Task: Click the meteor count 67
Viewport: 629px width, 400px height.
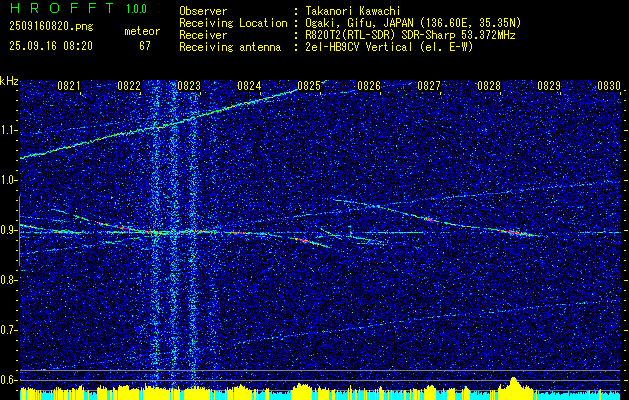Action: point(145,46)
